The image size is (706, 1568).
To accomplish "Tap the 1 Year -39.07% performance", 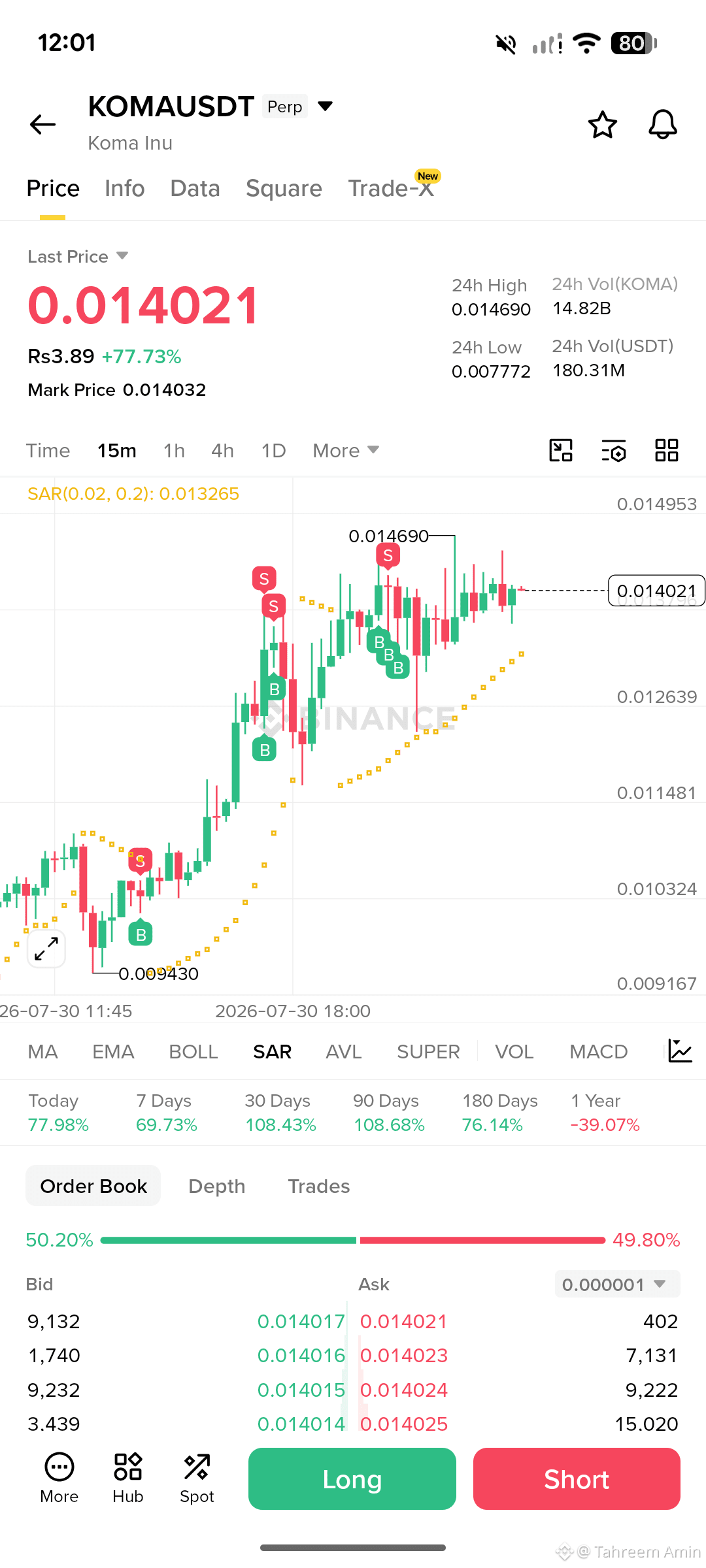I will point(605,1113).
